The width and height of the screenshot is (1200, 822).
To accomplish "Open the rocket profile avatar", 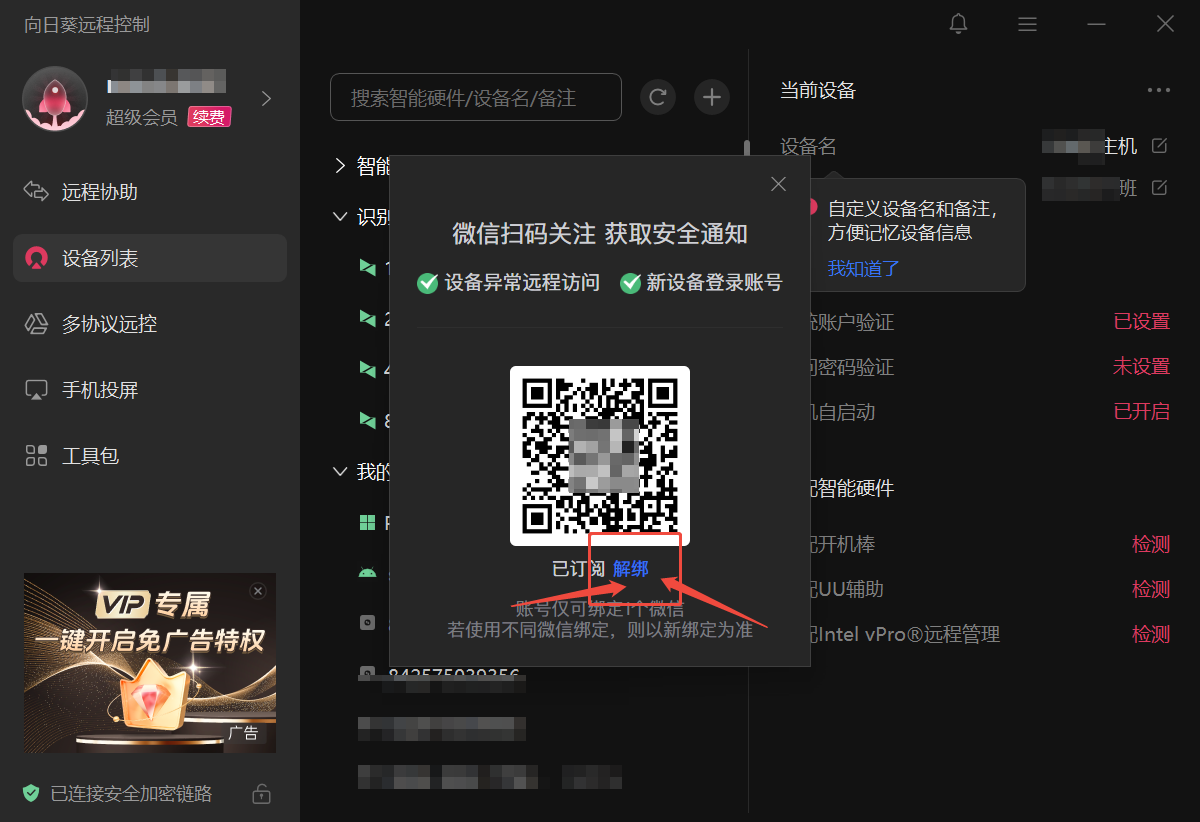I will click(x=55, y=99).
